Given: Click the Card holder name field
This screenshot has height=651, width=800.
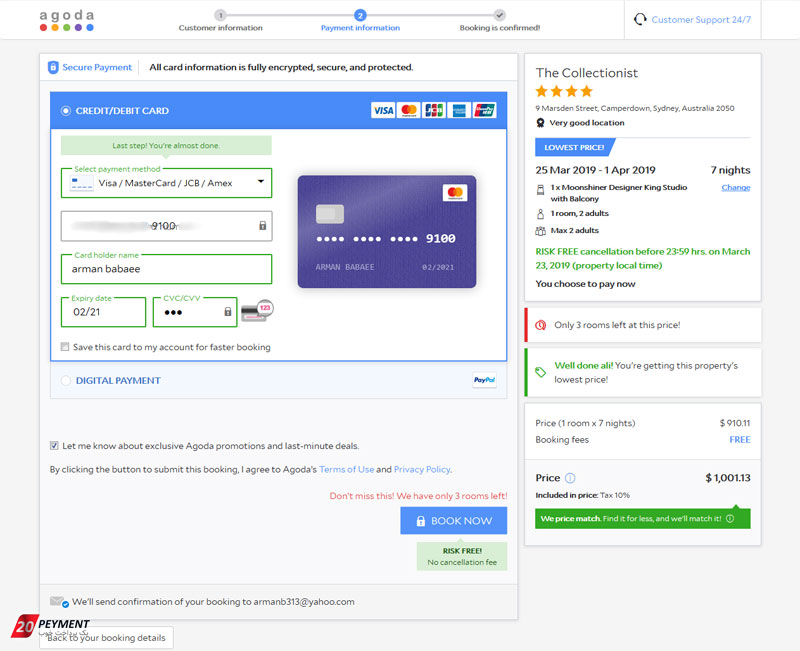Looking at the screenshot, I should pos(166,269).
